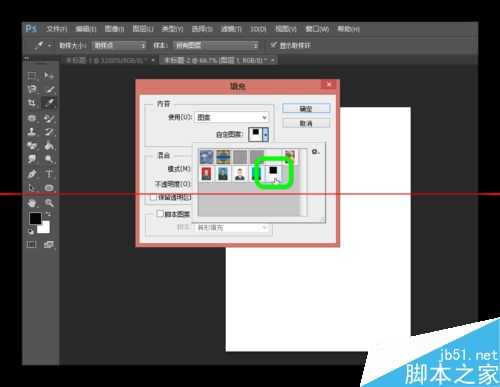
Task: Choose the yellow and blue striped pattern thumbnail
Action: pyautogui.click(x=223, y=156)
